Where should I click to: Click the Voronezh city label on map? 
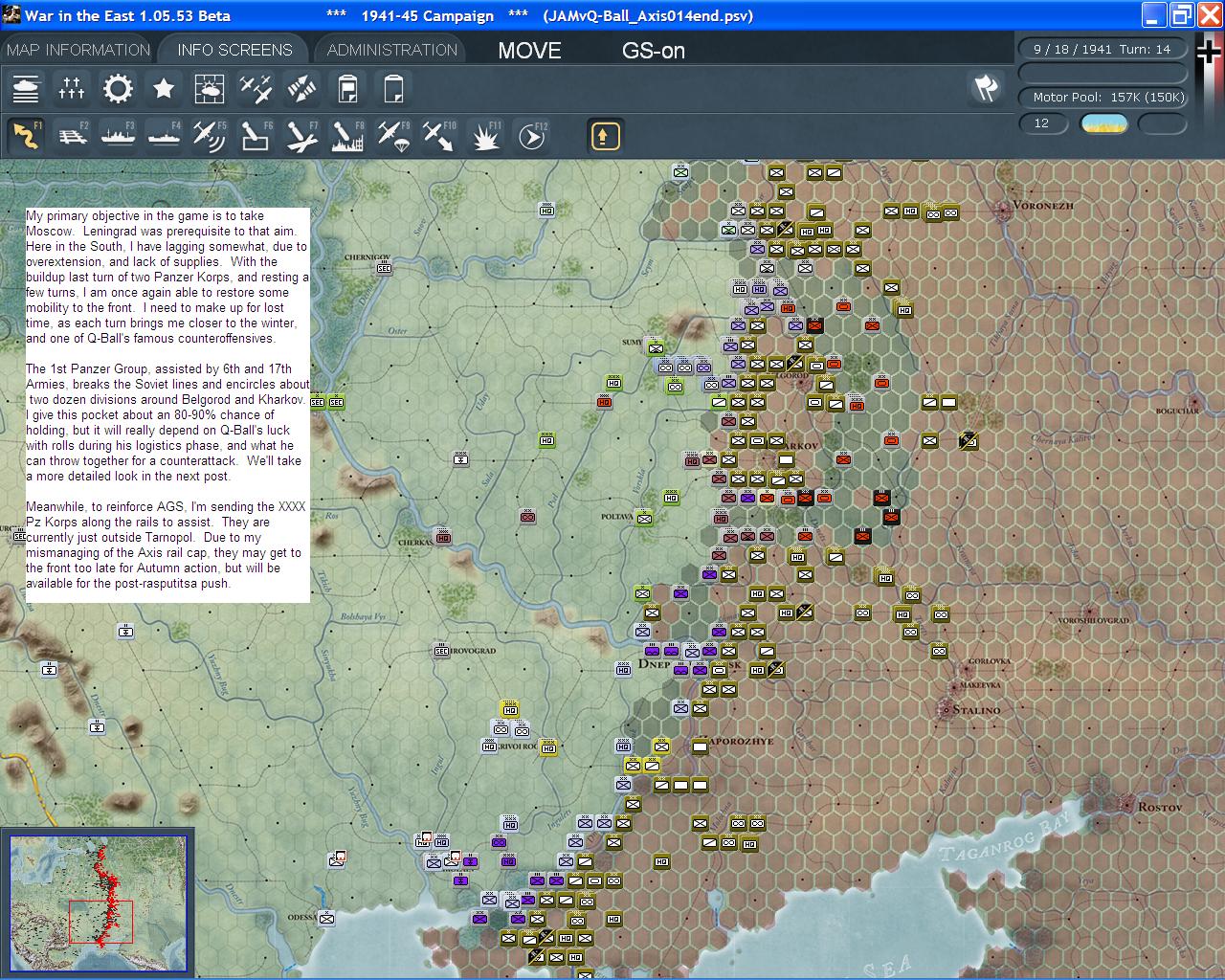(1043, 206)
